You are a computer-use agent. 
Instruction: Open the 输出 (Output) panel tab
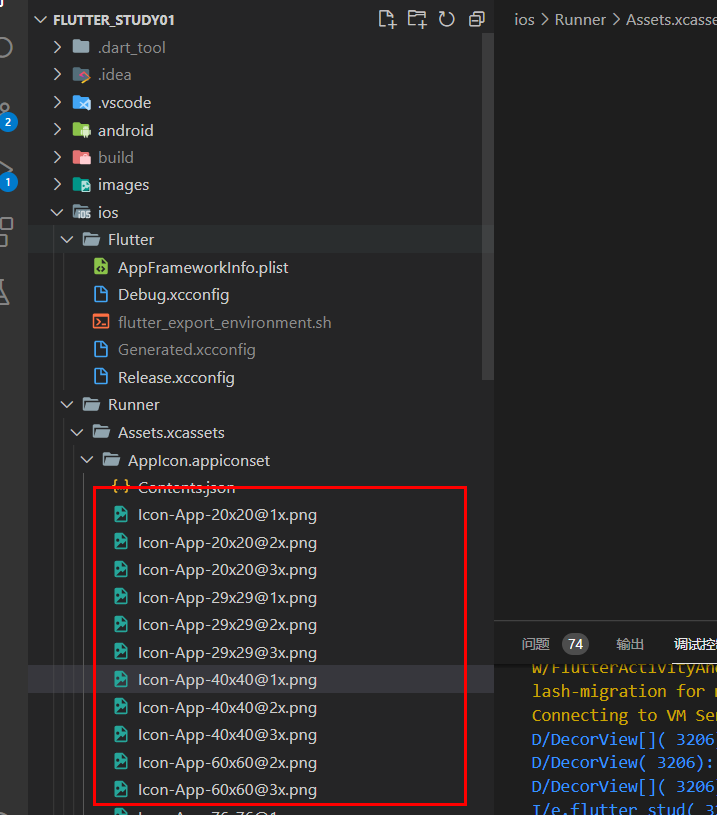(630, 645)
